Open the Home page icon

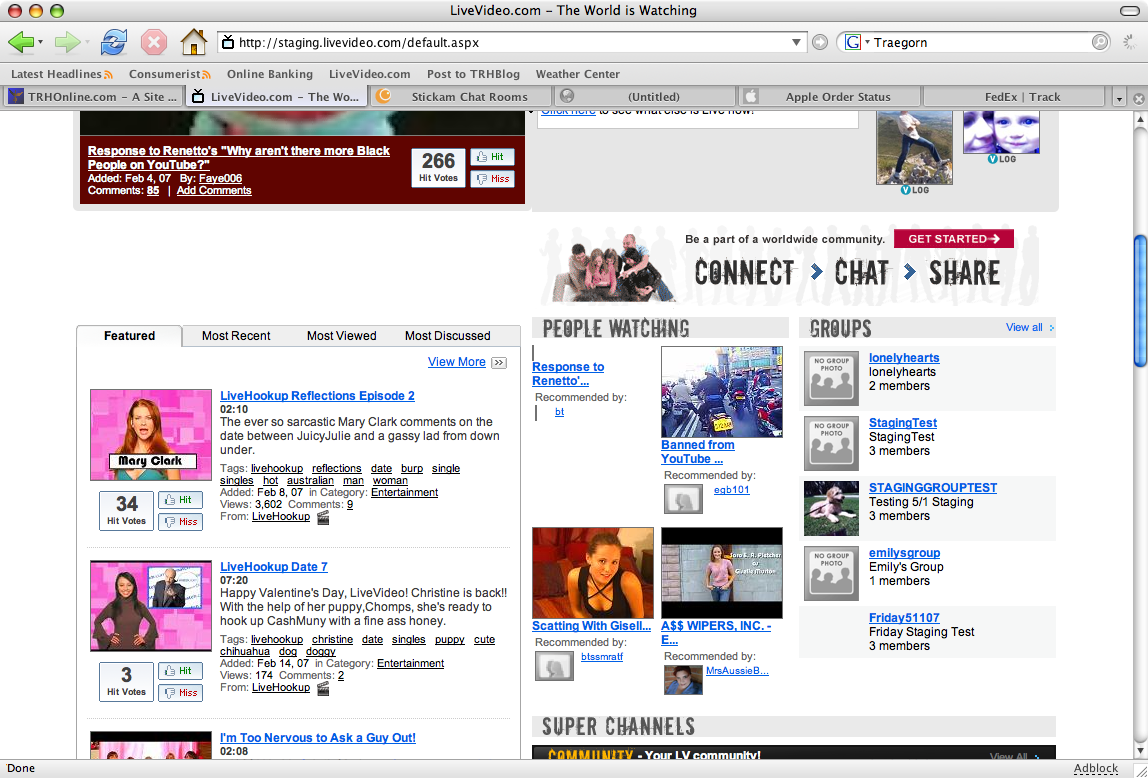(x=194, y=42)
